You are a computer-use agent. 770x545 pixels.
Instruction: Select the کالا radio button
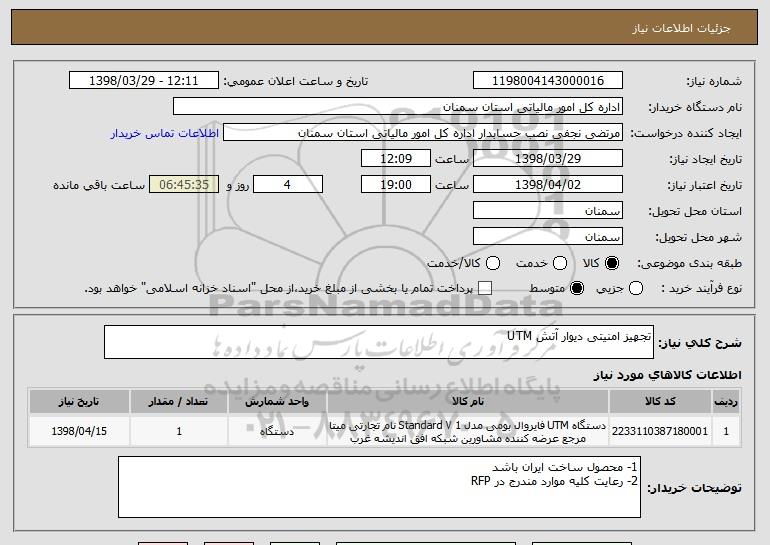pos(611,263)
